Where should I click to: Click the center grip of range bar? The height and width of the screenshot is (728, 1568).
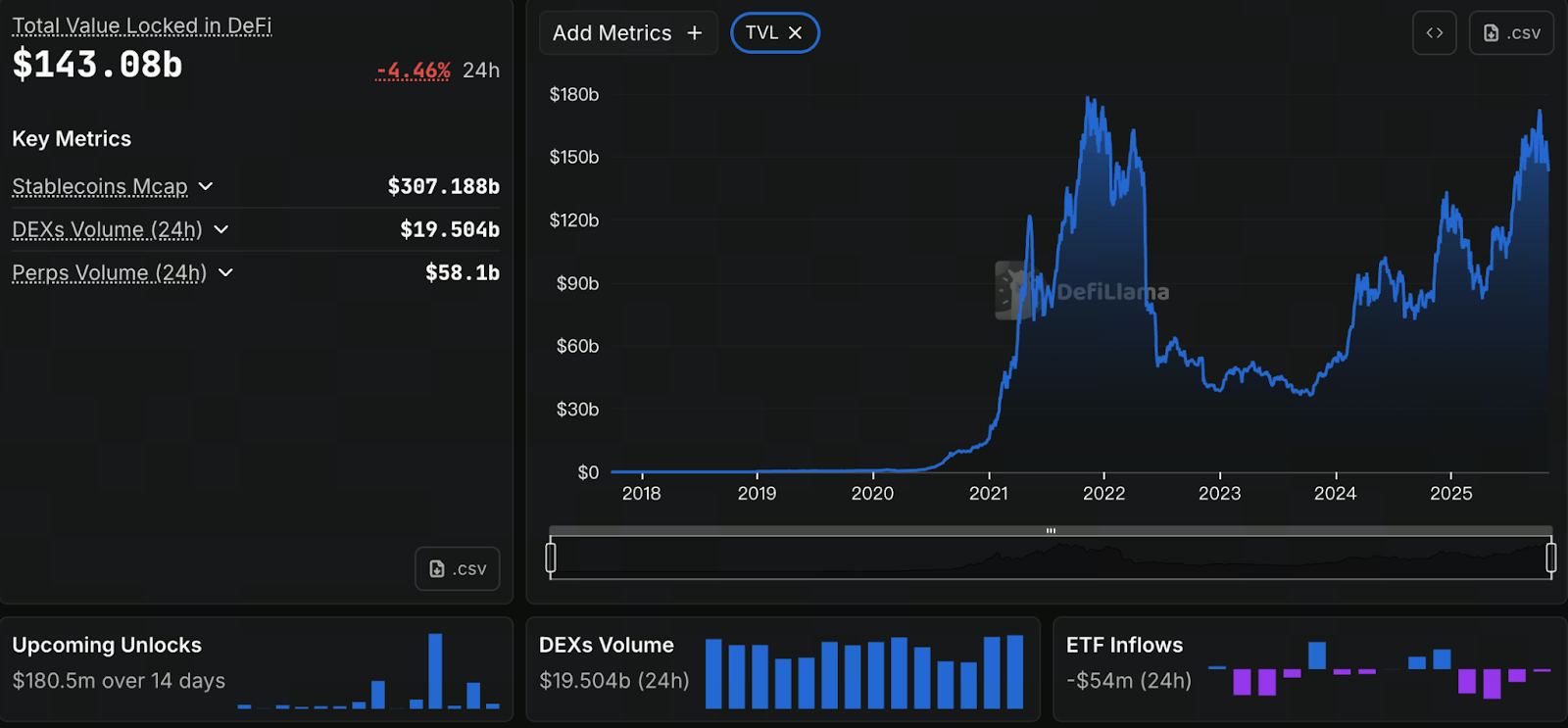point(1051,531)
